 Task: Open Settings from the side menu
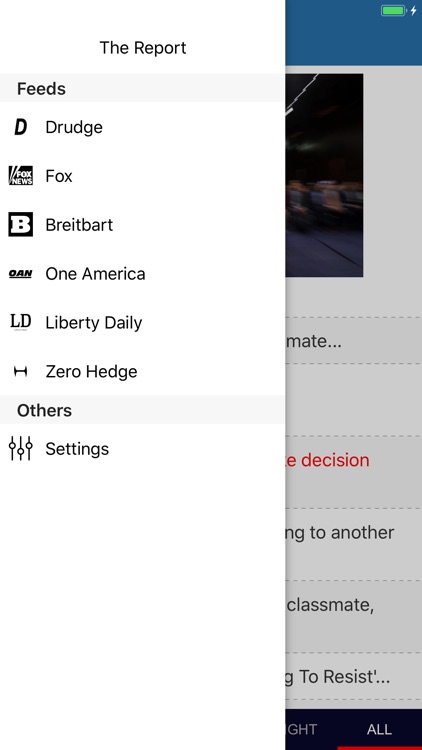[143, 449]
